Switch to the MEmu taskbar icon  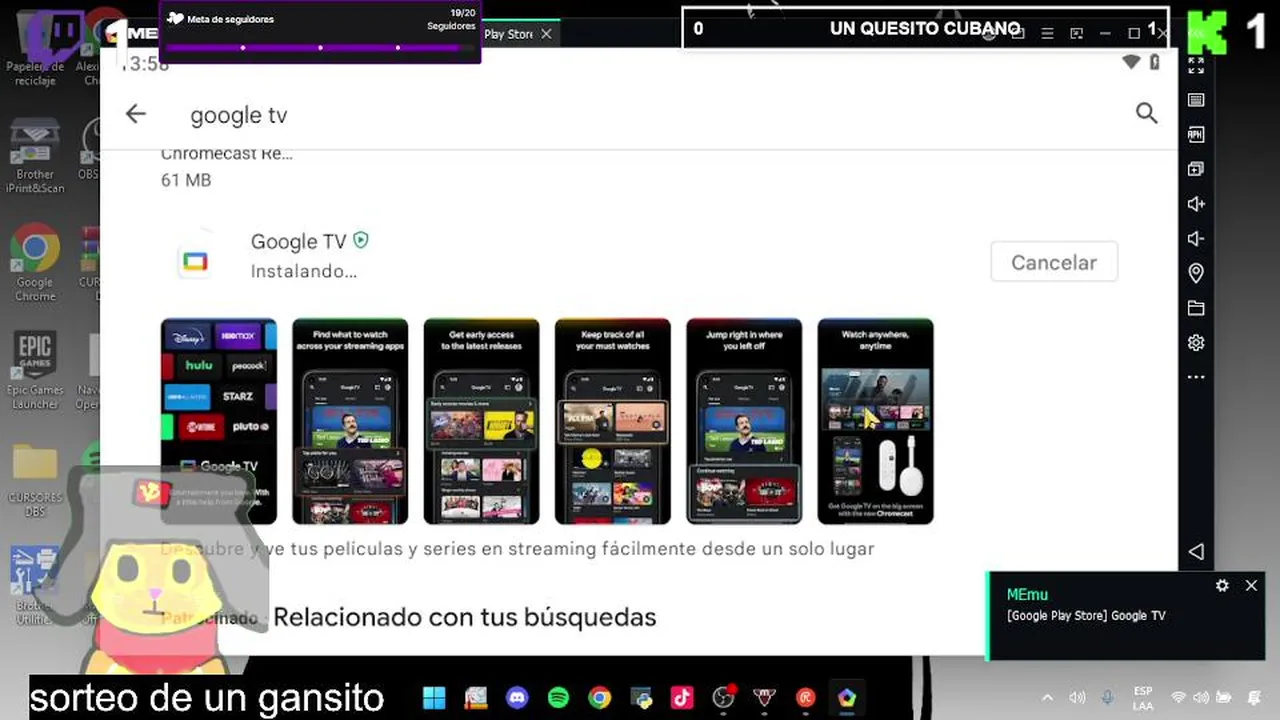847,697
